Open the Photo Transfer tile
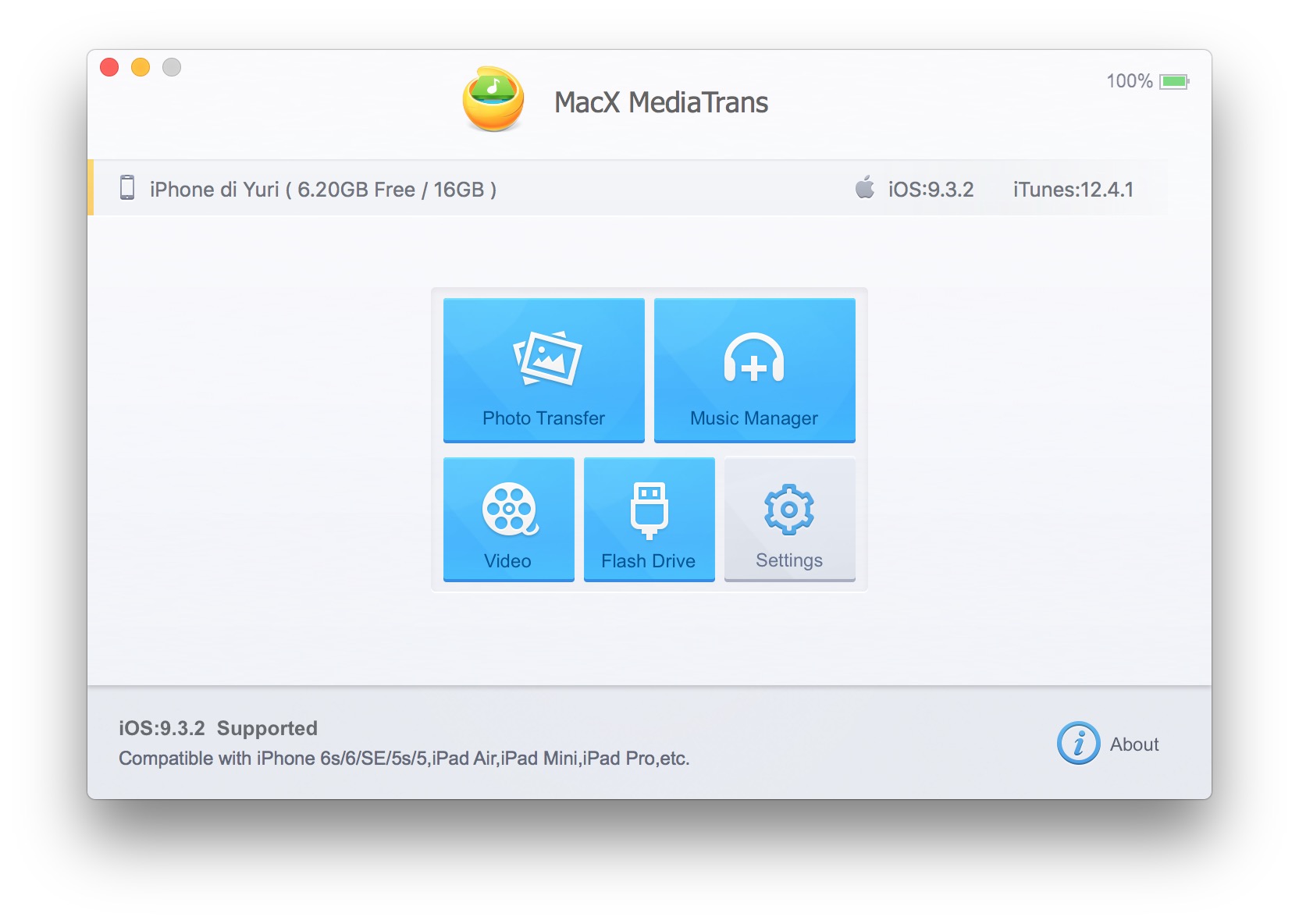 (544, 370)
